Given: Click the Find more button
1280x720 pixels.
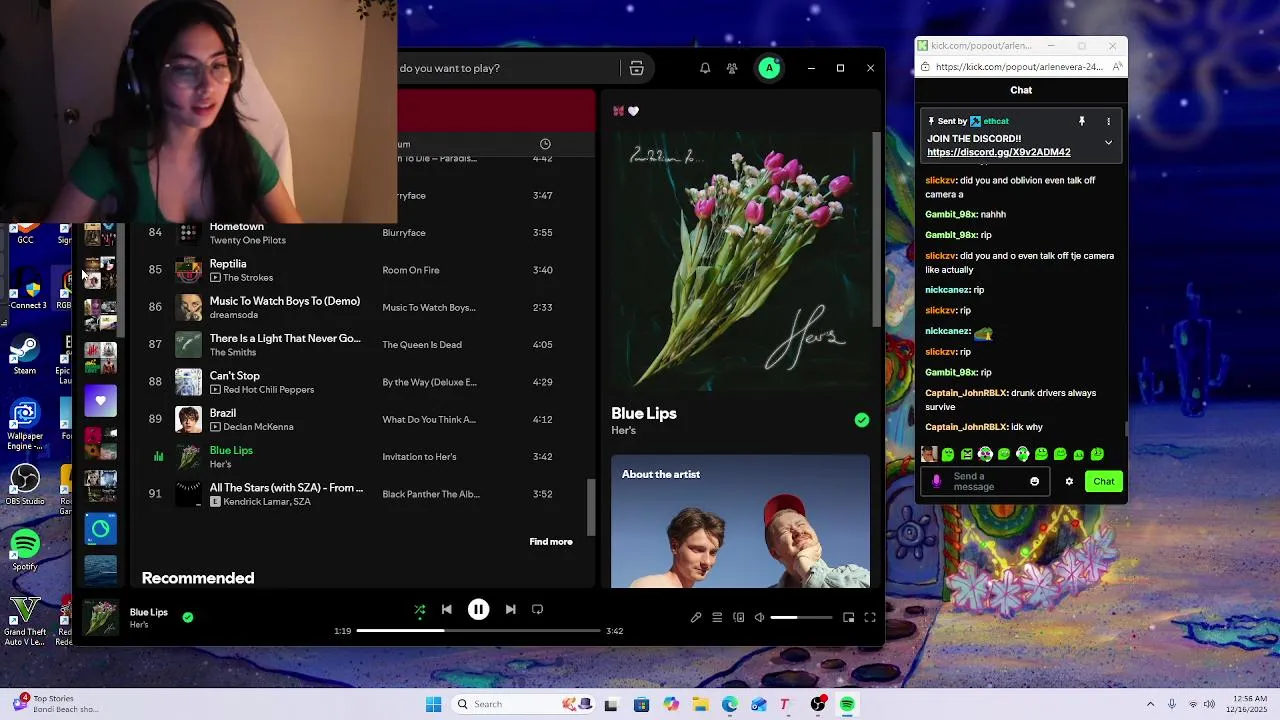Looking at the screenshot, I should point(551,542).
